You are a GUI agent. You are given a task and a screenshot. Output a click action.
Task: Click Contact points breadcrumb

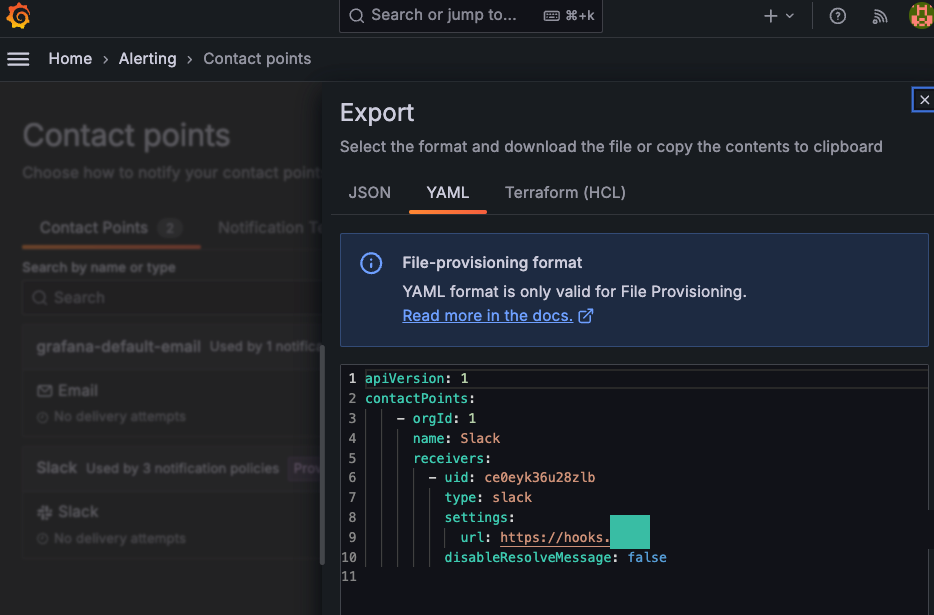pos(257,59)
